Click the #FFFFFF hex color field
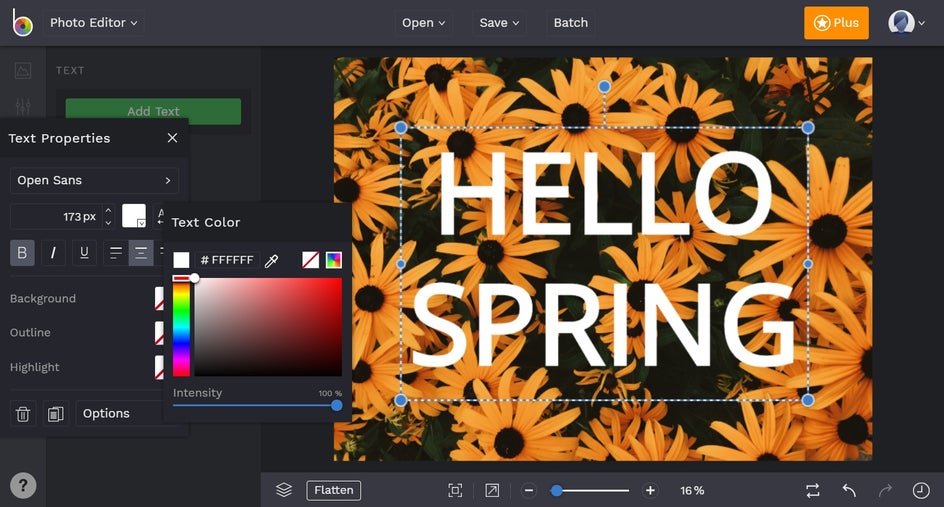Screen dimensions: 944x507 coord(226,260)
